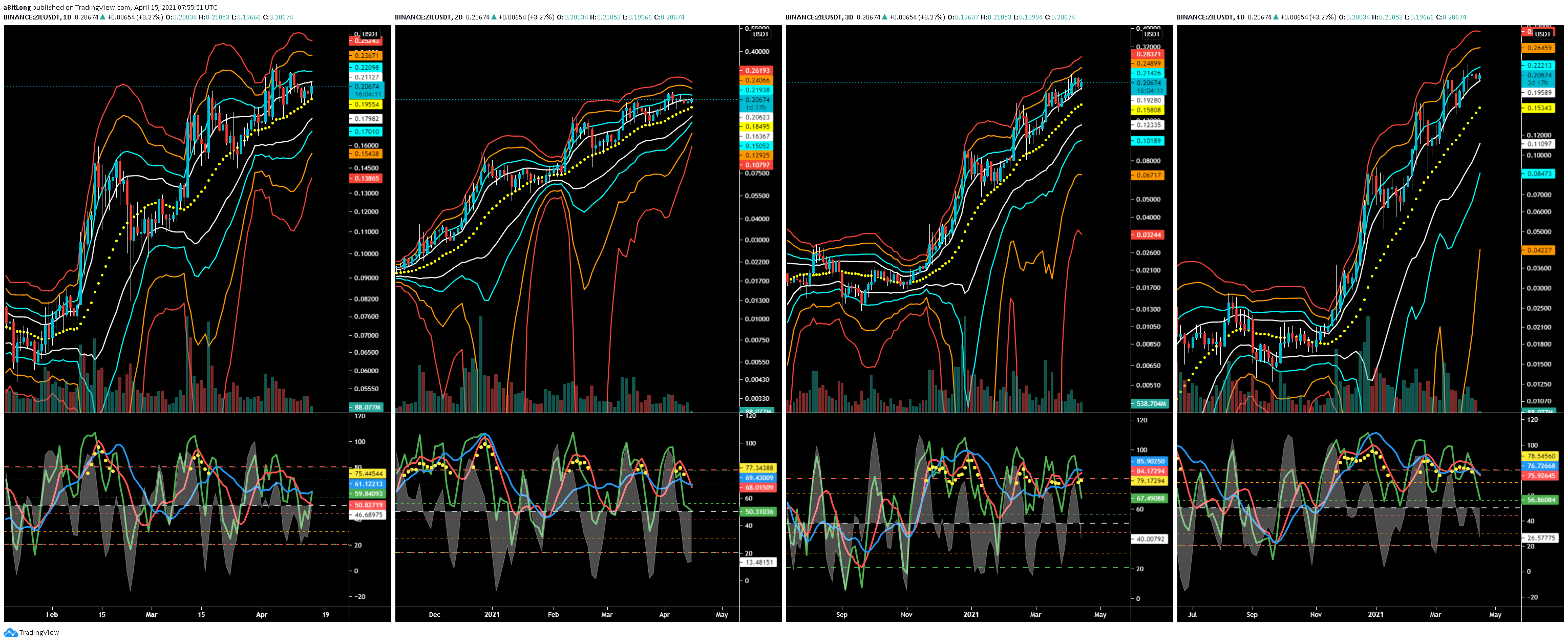This screenshot has width=1568, height=643.
Task: Click the 538.704M volume label
Action: 1150,403
